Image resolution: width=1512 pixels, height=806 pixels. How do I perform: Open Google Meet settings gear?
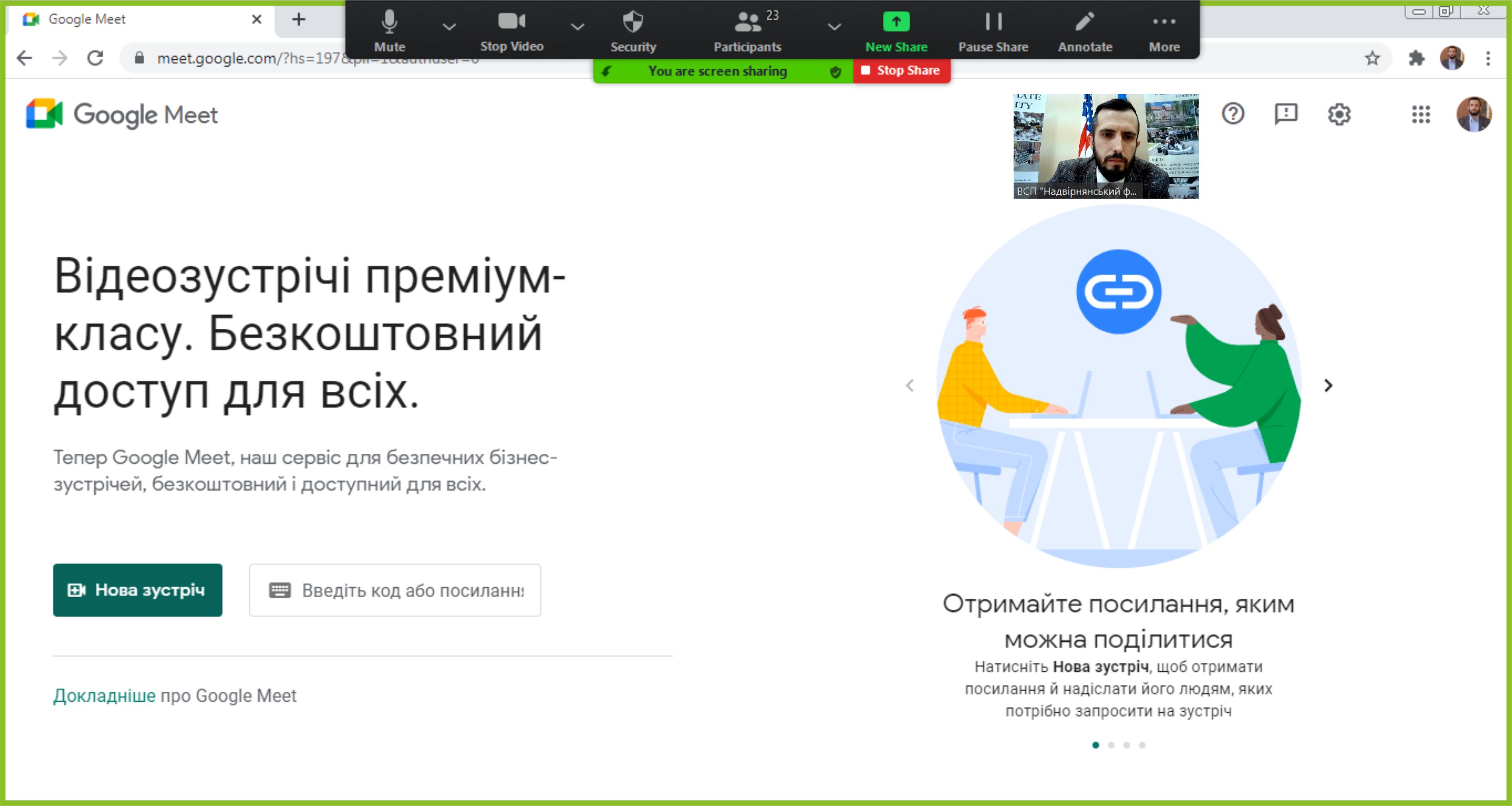point(1339,114)
